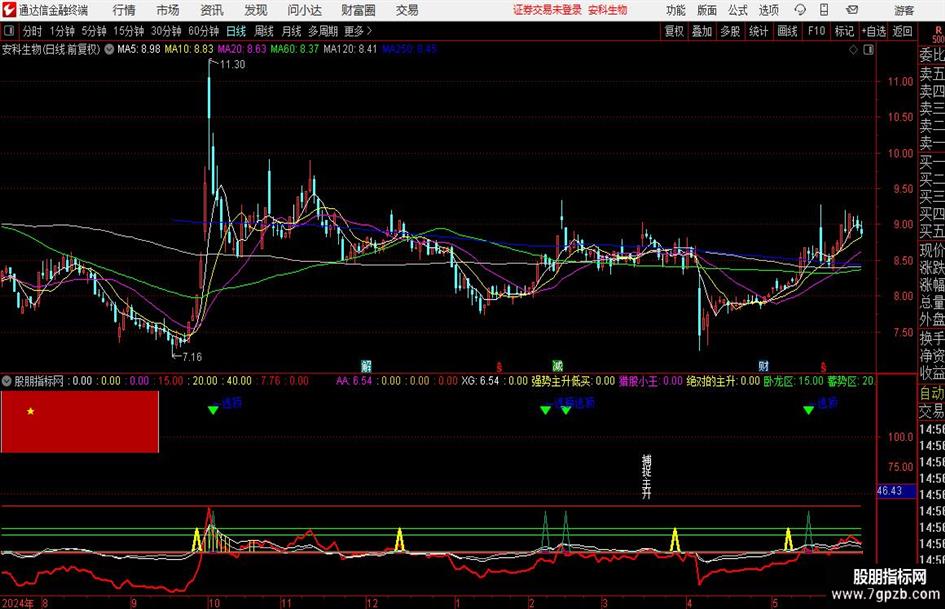The width and height of the screenshot is (945, 609).
Task: Open the 版面 menu
Action: click(707, 10)
